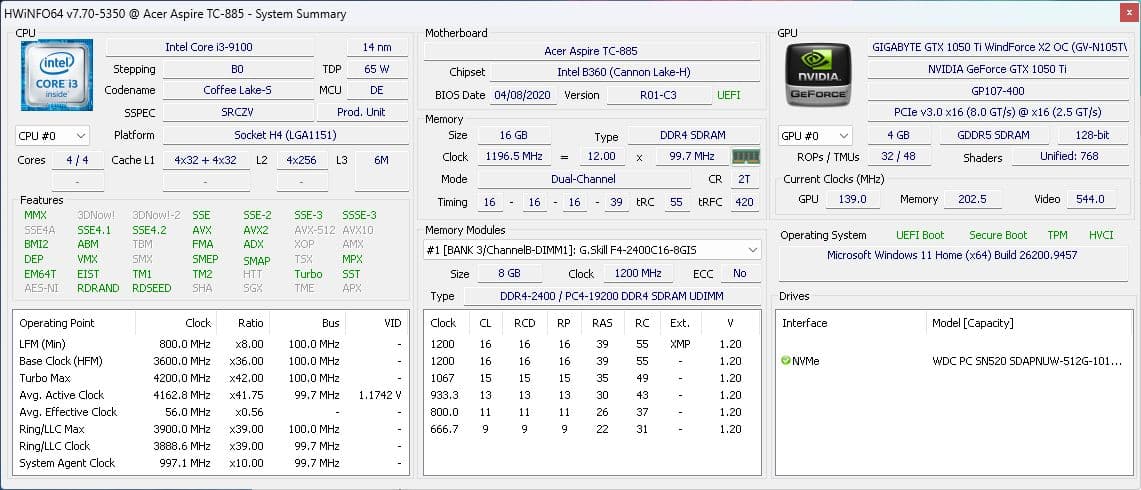Click the GIGABYTE GTX 1050 Ti WindForce field
Image resolution: width=1141 pixels, height=490 pixels.
(x=998, y=47)
